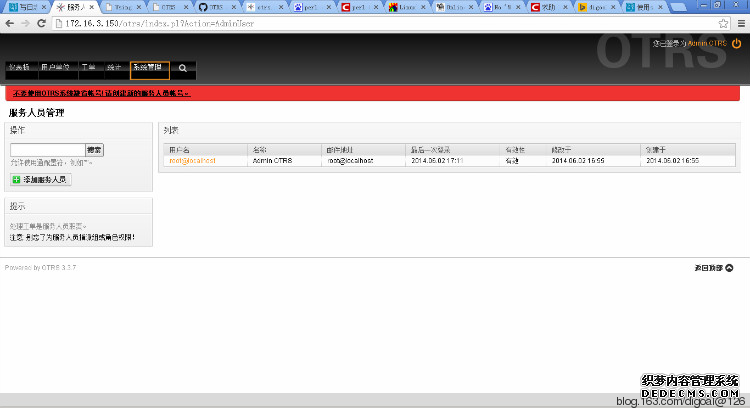
Task: Open a new browser tab
Action: point(678,7)
